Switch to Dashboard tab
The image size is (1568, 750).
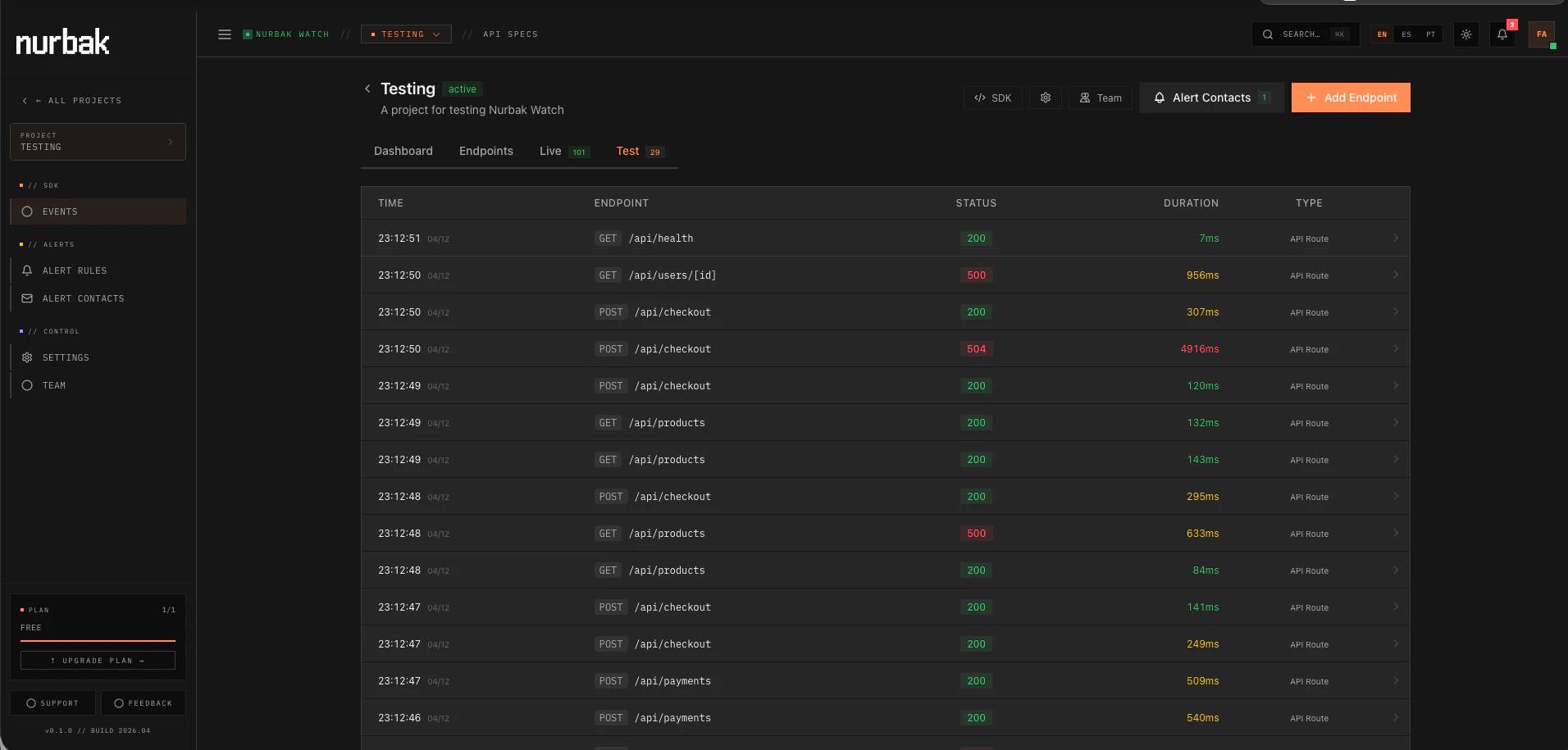pos(403,151)
